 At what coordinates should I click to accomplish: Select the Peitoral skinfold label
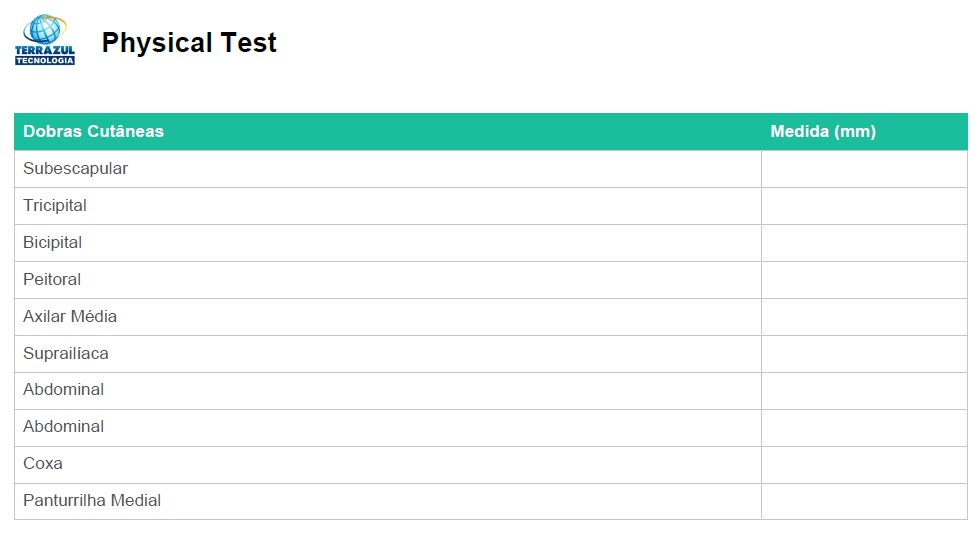(52, 280)
